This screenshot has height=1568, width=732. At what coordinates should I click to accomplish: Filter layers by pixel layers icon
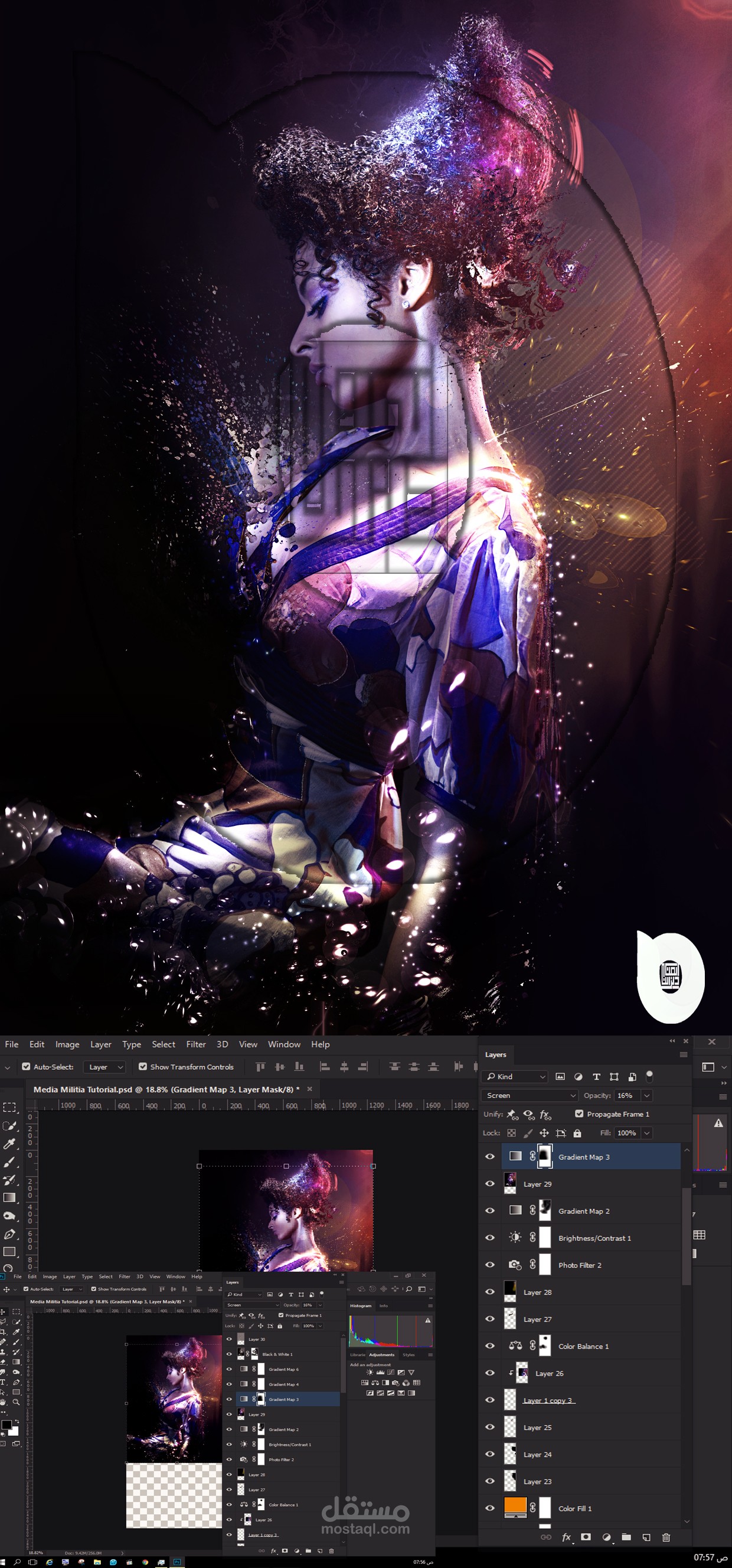coord(560,1077)
